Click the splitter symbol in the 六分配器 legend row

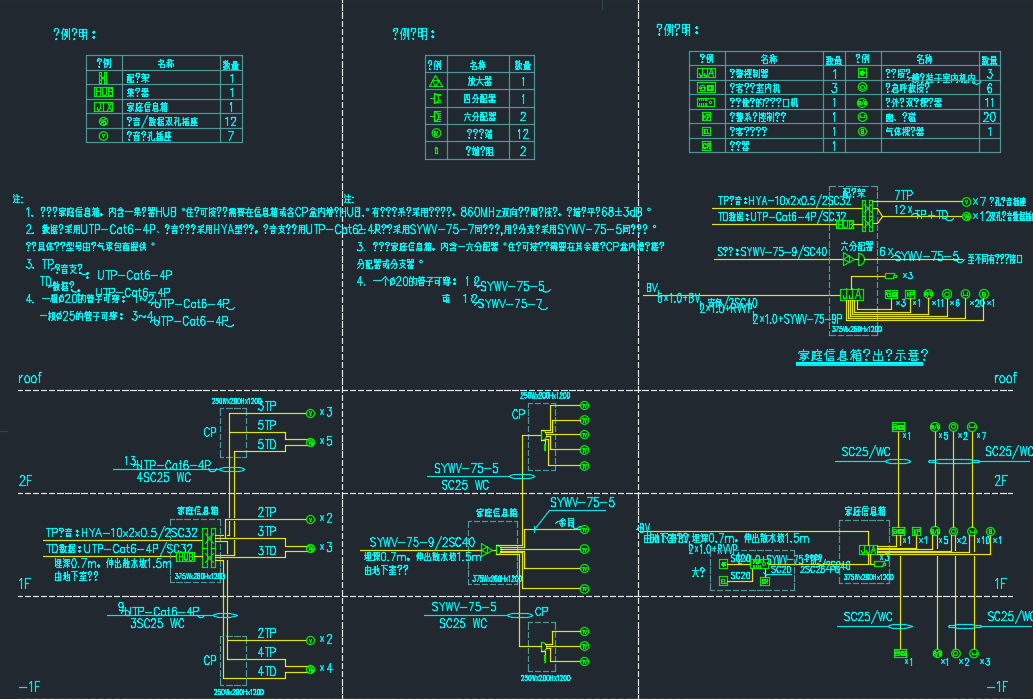pos(435,116)
